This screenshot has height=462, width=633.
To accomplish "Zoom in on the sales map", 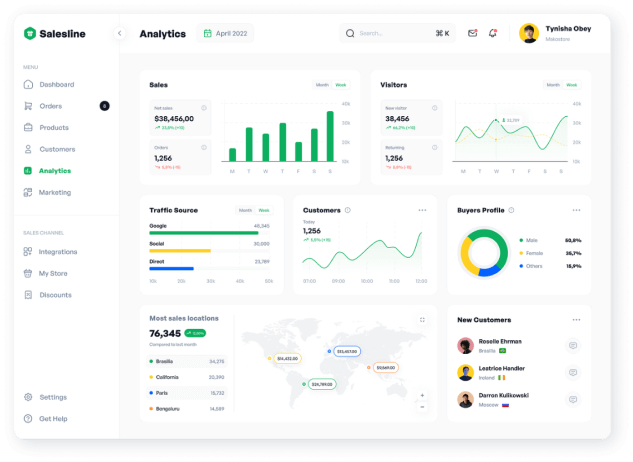I will (x=422, y=395).
